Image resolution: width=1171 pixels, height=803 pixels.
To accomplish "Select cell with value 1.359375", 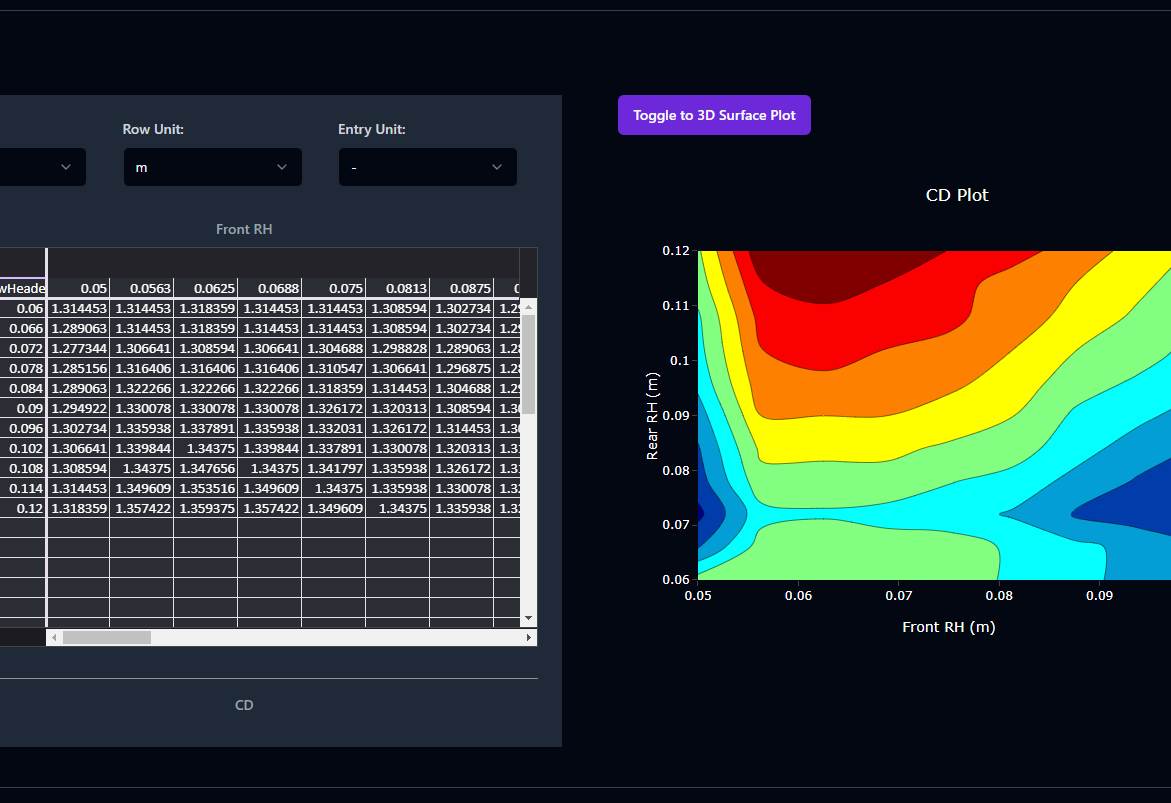I will pos(205,509).
